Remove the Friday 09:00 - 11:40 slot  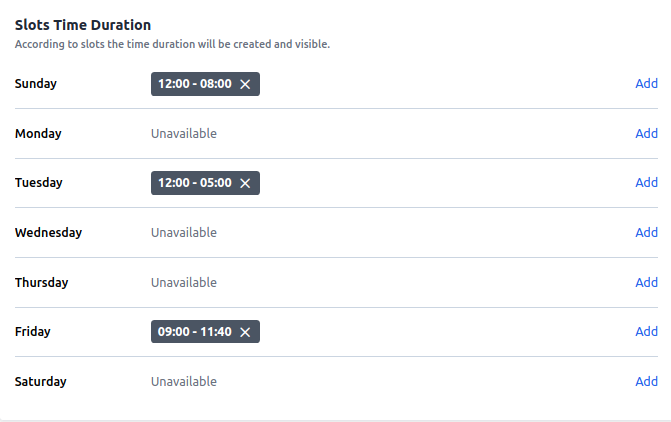coord(245,332)
